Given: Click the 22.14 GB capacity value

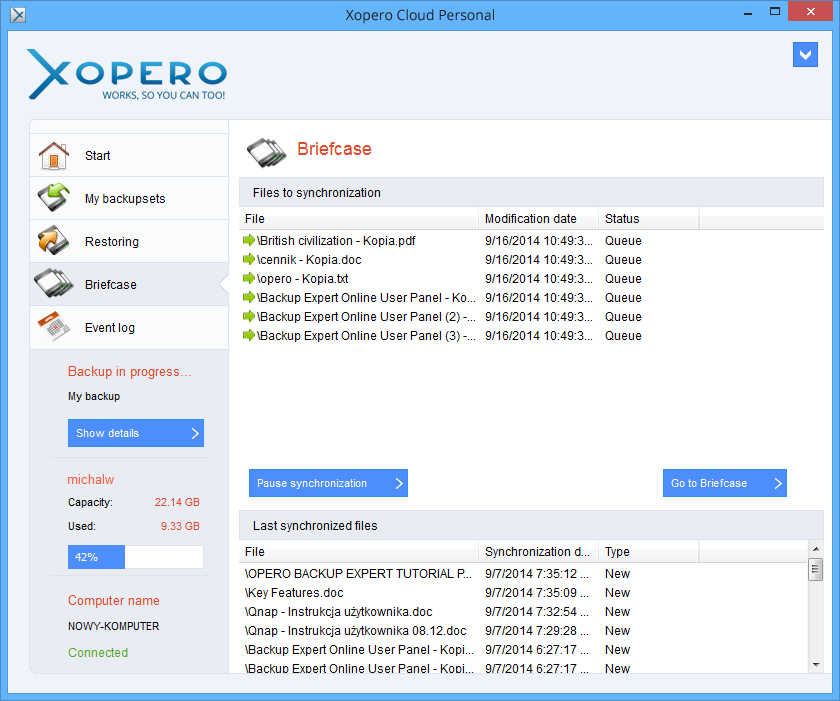Looking at the screenshot, I should point(177,502).
